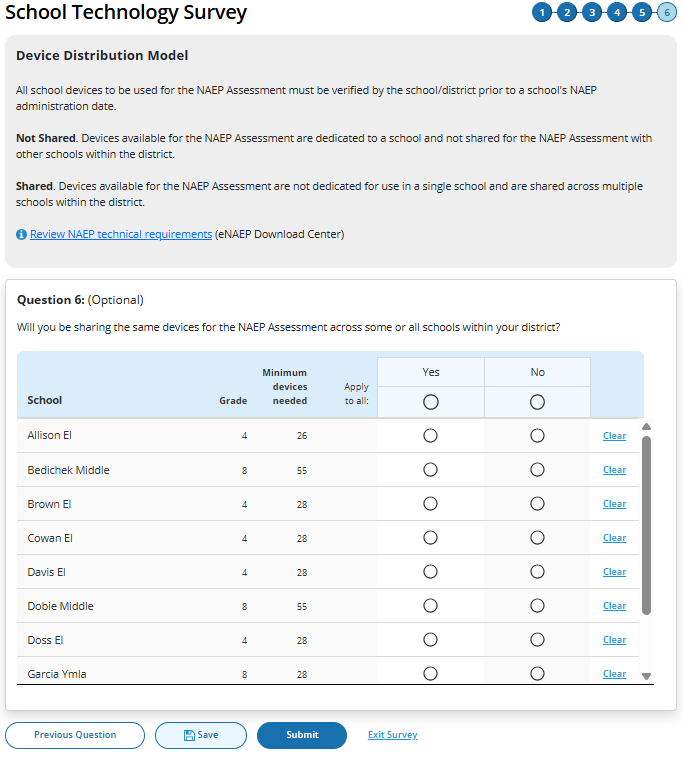Click the info icon beside technical requirements
Screen dimensions: 684x760
point(21,235)
